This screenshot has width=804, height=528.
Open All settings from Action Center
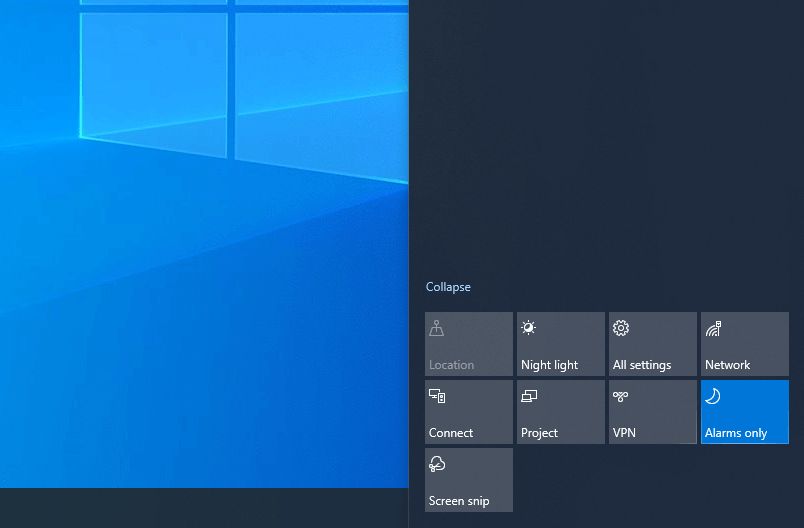pyautogui.click(x=653, y=344)
